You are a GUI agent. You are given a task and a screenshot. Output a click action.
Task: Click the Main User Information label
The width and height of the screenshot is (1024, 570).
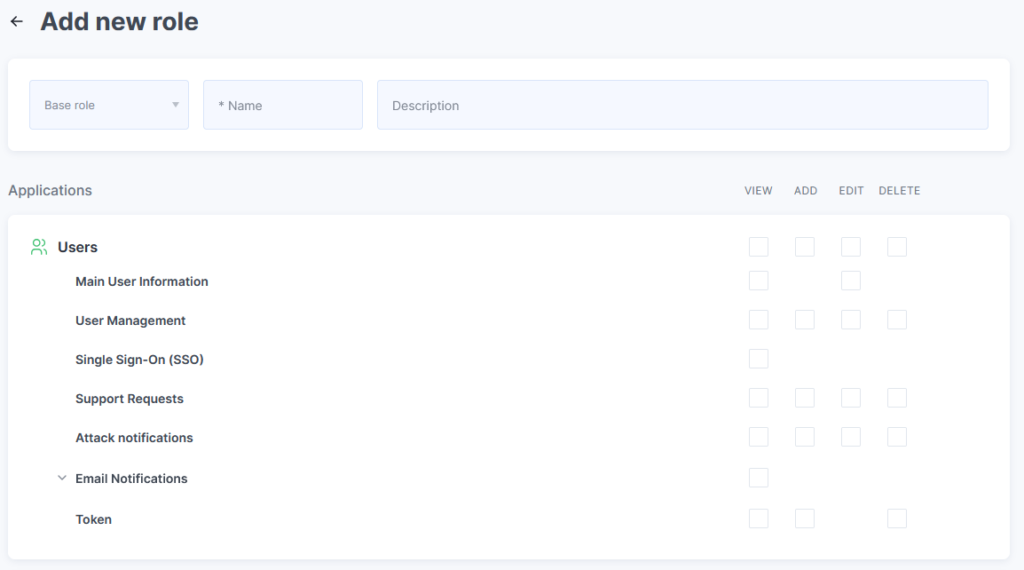[142, 281]
